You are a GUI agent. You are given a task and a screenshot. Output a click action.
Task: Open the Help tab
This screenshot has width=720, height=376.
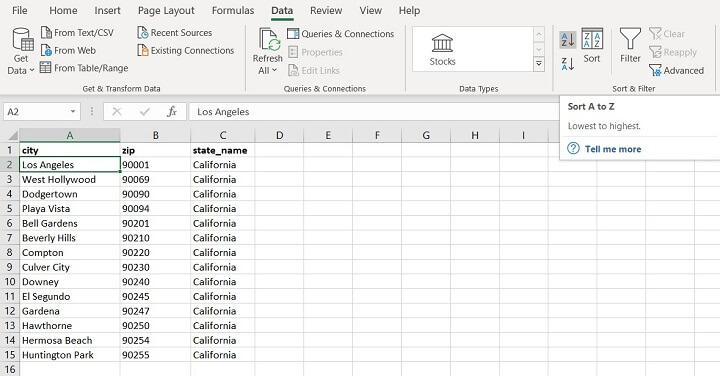[x=409, y=11]
